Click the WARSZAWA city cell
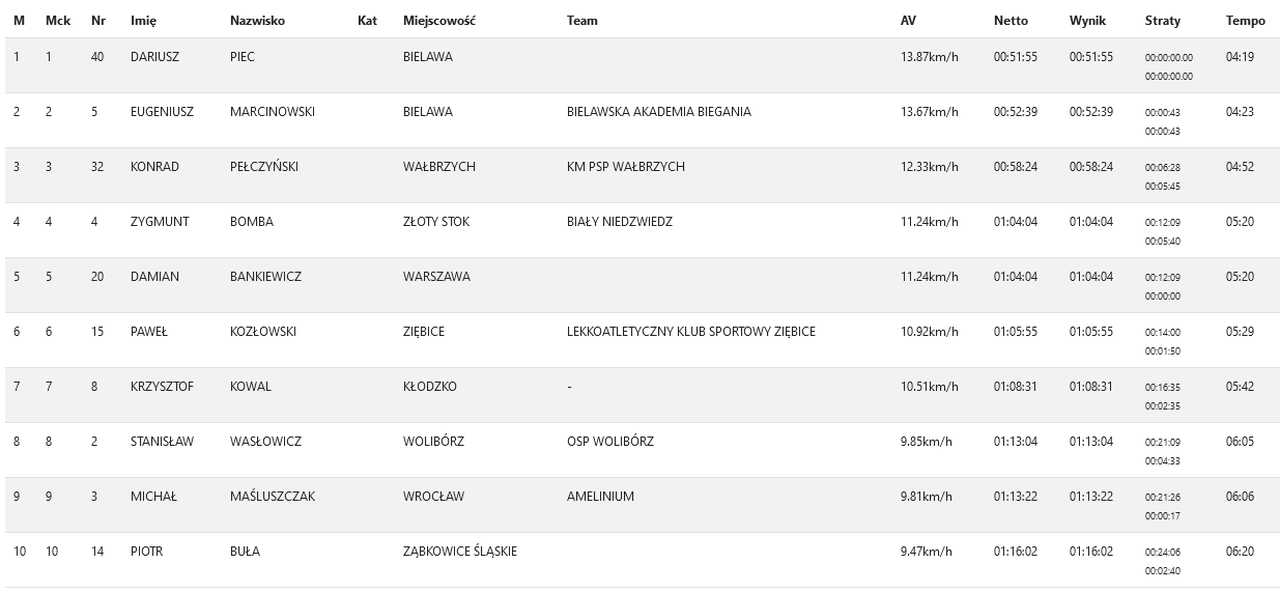 (436, 277)
